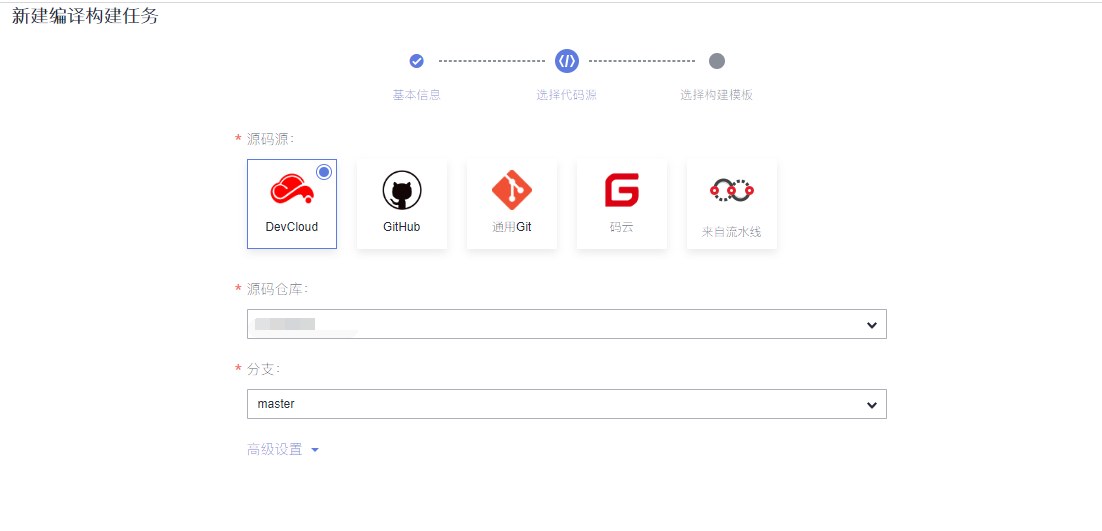Click the 新建编译构建任务 page title
Screen dimensions: 1102x531
click(x=85, y=17)
